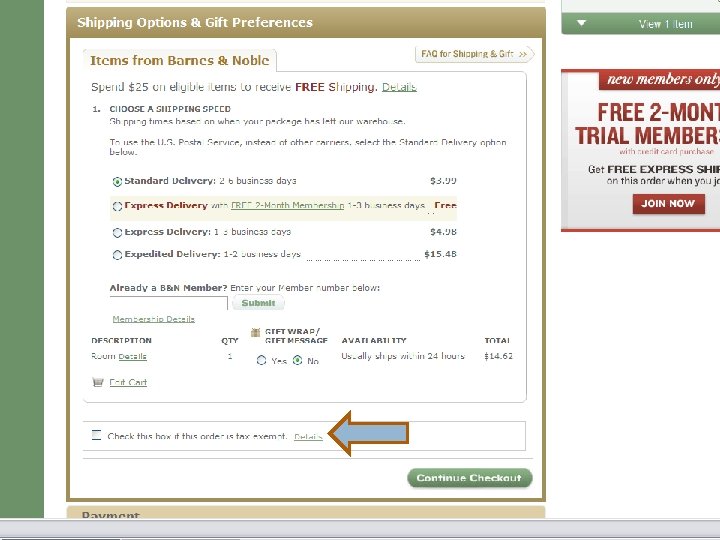Image resolution: width=720 pixels, height=540 pixels.
Task: Pick Expedited Delivery for $15.48
Action: (x=117, y=254)
